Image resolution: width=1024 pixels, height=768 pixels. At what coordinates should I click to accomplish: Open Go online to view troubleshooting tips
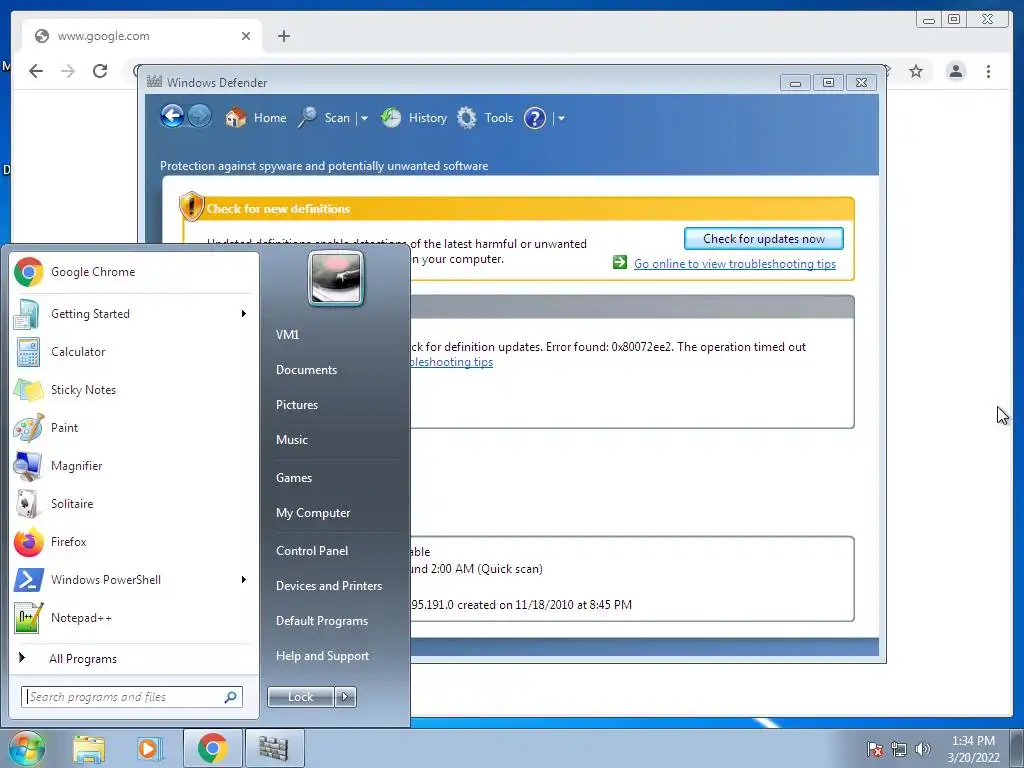[735, 264]
